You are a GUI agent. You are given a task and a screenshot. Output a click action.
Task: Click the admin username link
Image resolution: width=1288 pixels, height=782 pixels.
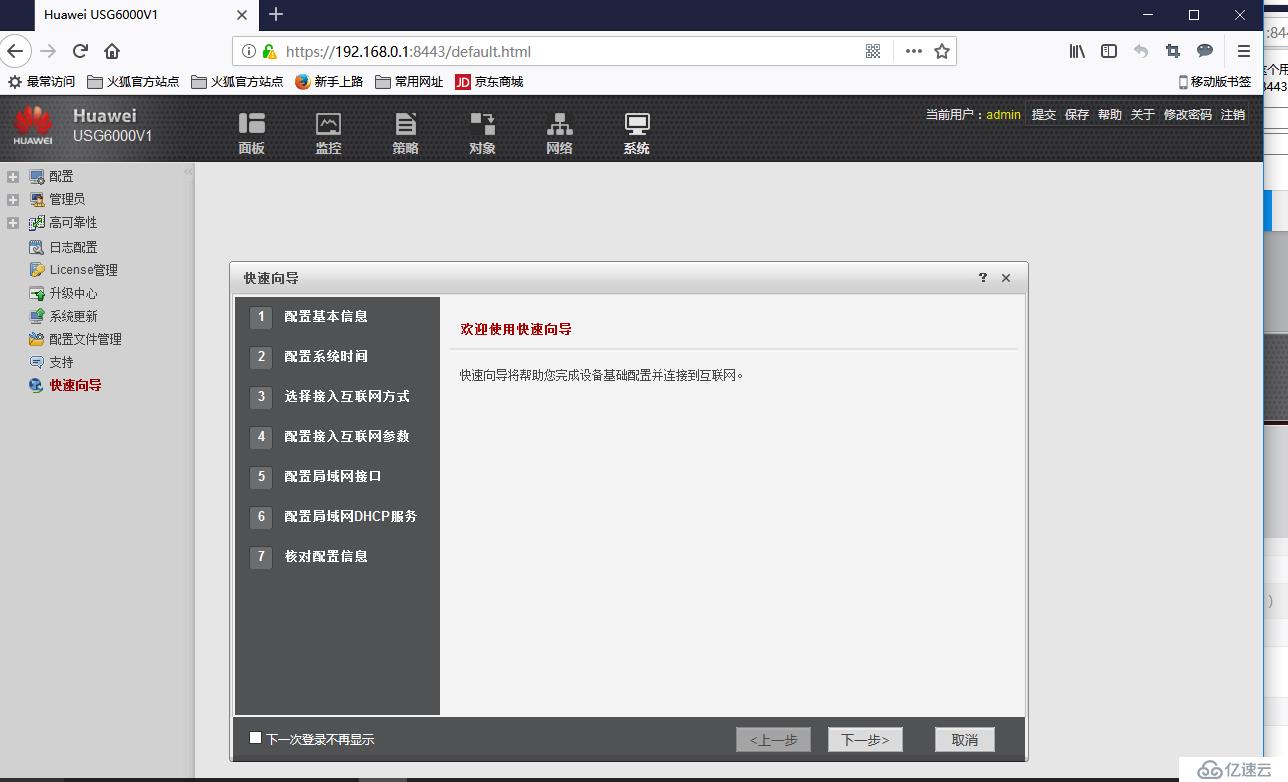[x=1003, y=115]
